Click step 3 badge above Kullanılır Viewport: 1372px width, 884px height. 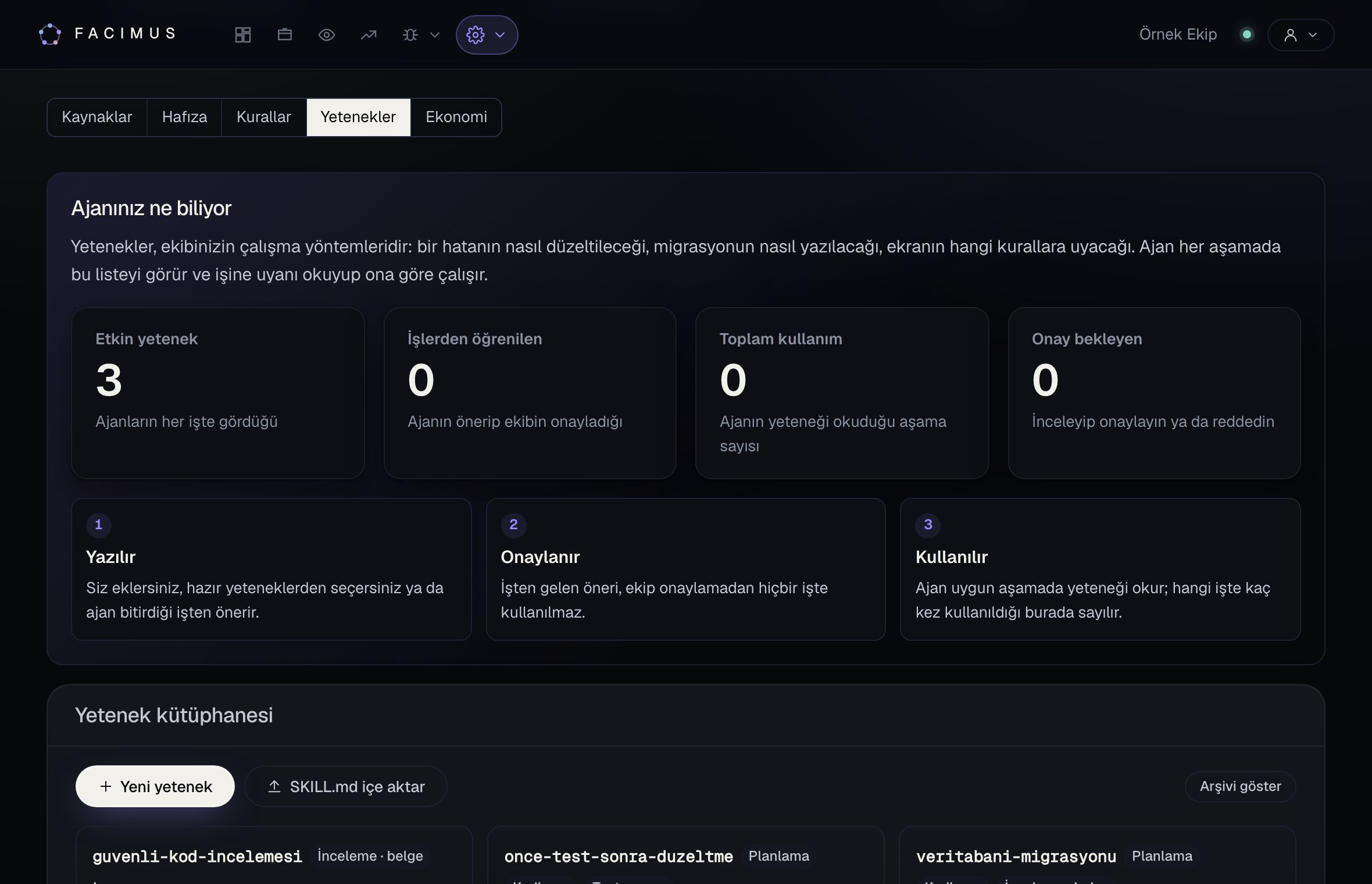click(x=928, y=525)
